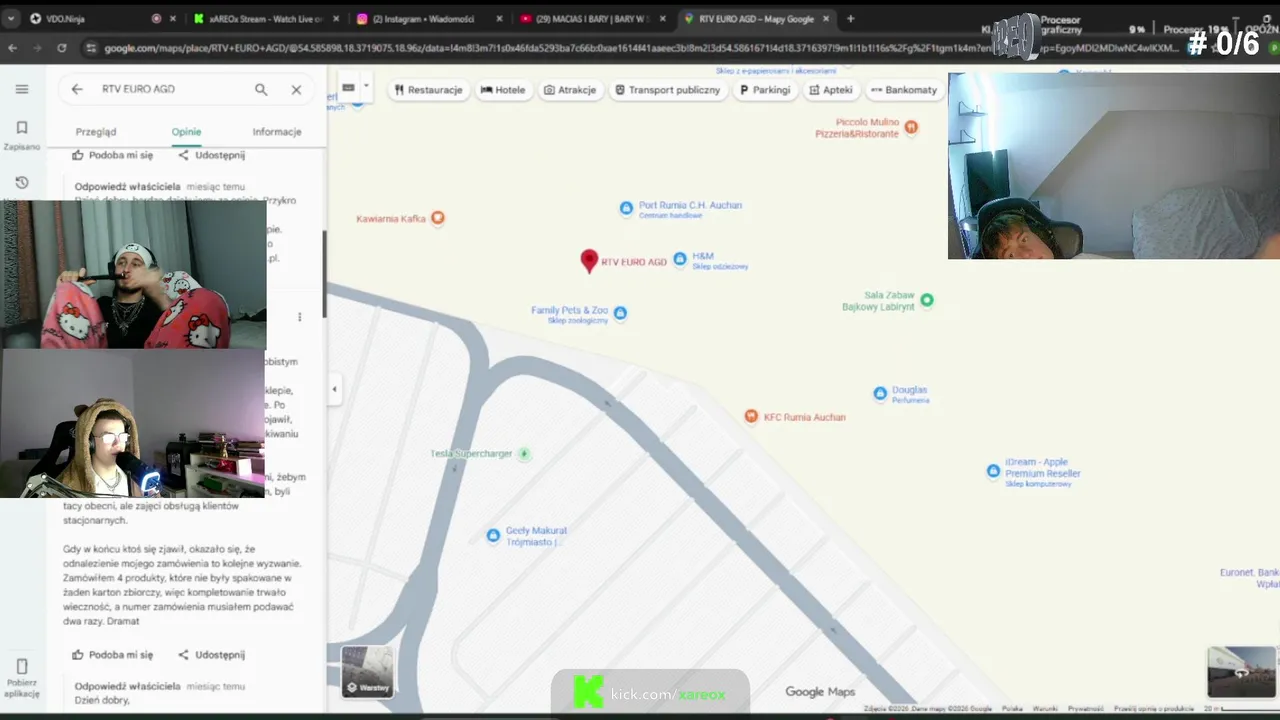The height and width of the screenshot is (720, 1280).
Task: Select the Douglas Perfumeria marker
Action: (880, 394)
